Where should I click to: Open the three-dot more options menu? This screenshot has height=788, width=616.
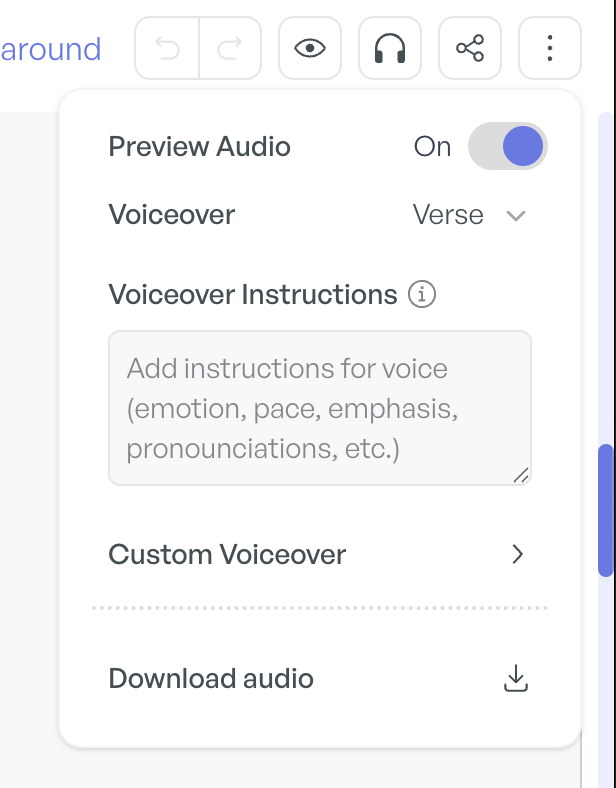tap(550, 48)
